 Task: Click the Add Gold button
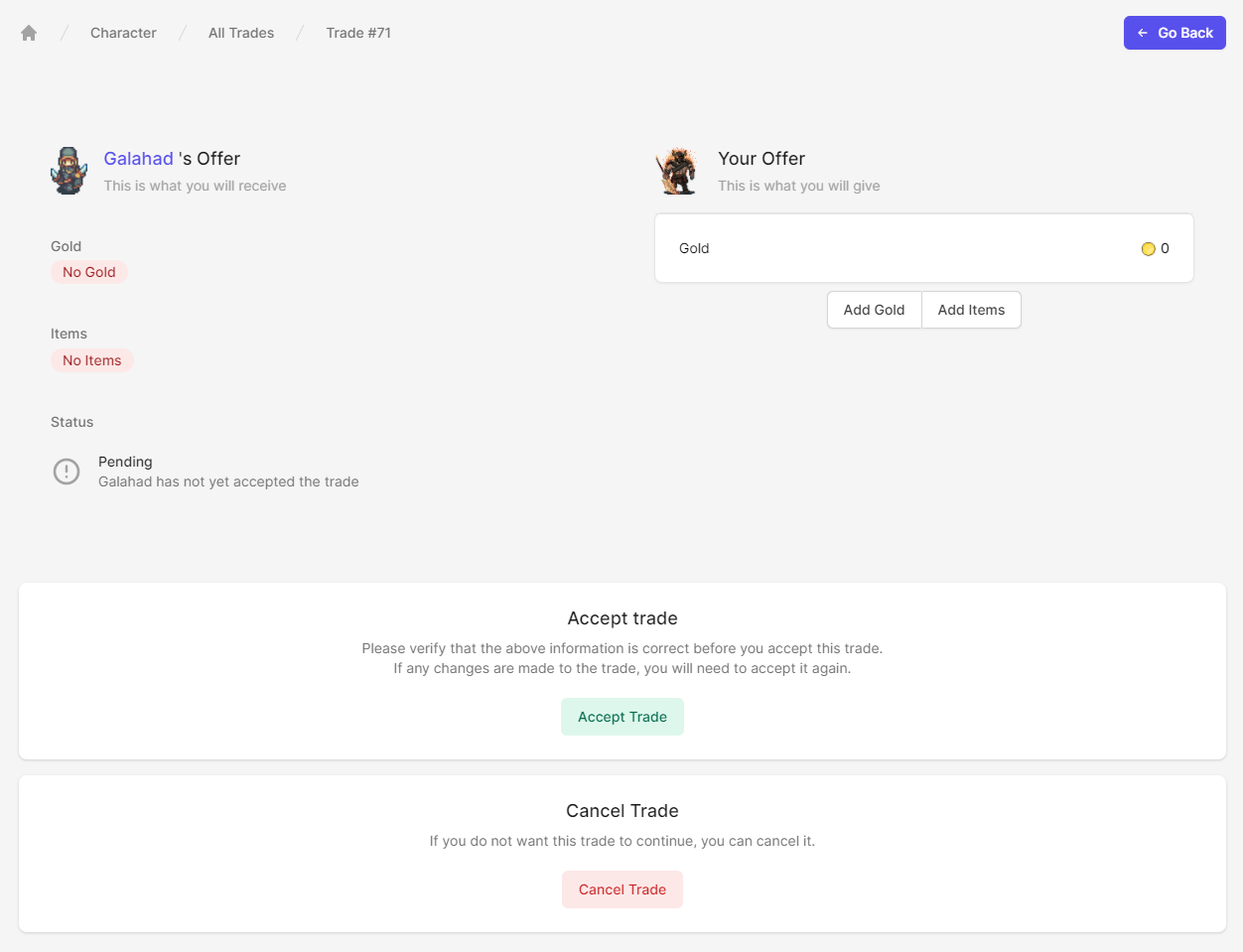pyautogui.click(x=874, y=310)
